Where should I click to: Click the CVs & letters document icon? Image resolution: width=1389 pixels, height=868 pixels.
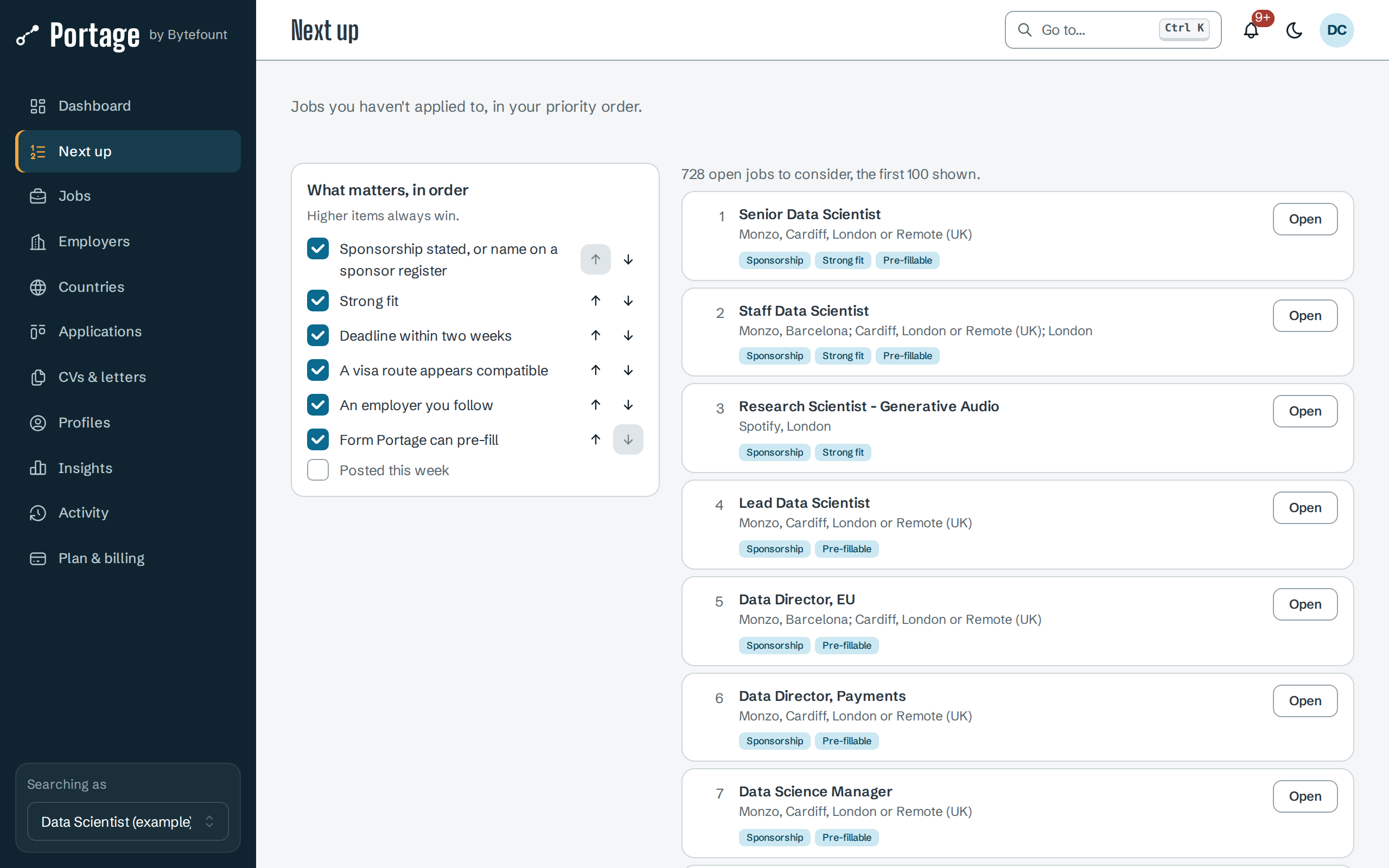pyautogui.click(x=38, y=377)
